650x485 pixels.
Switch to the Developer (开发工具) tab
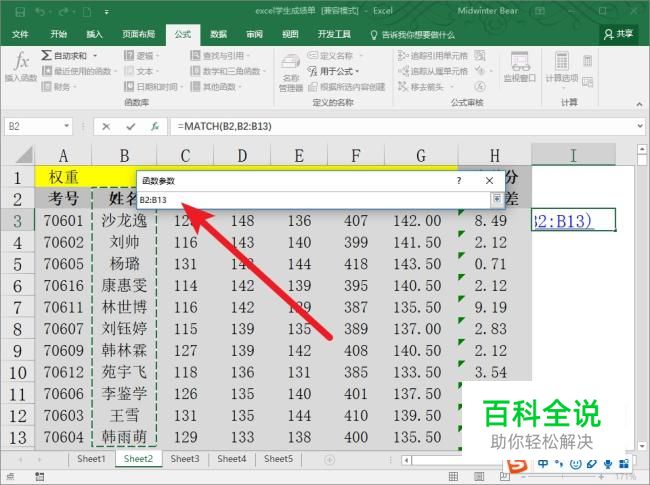point(334,34)
